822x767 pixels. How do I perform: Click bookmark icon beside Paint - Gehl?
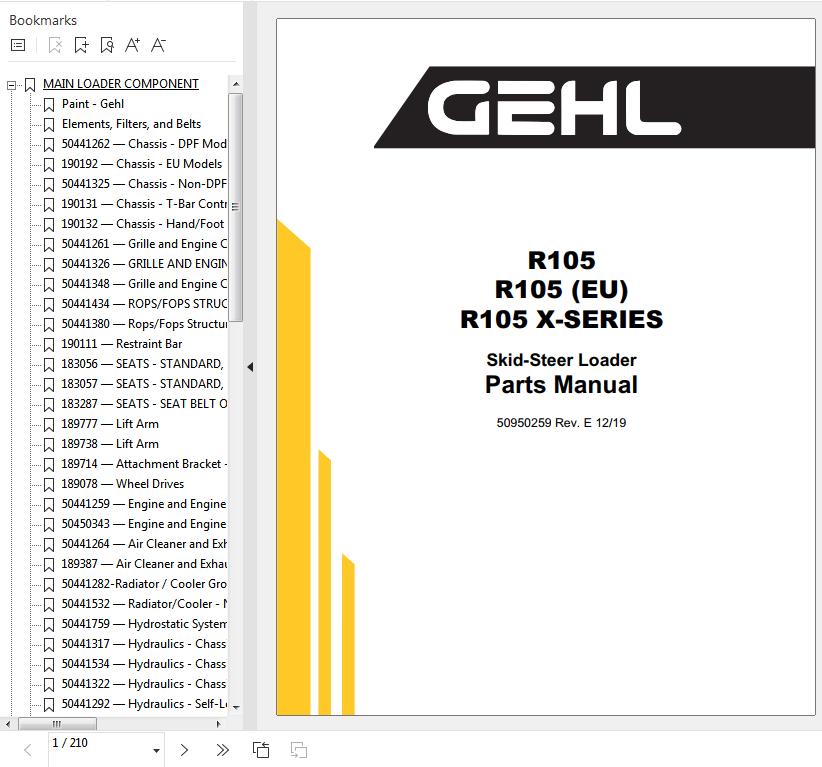pyautogui.click(x=49, y=104)
